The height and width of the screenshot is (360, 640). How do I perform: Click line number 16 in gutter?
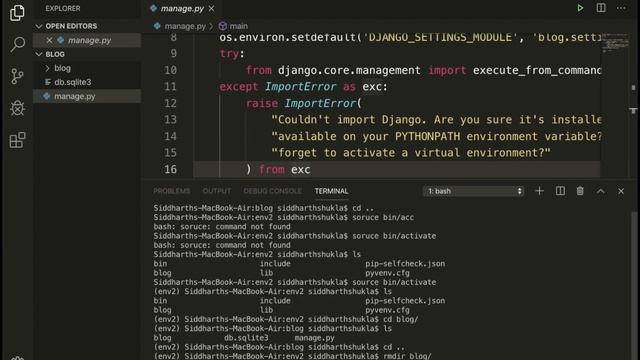point(170,169)
